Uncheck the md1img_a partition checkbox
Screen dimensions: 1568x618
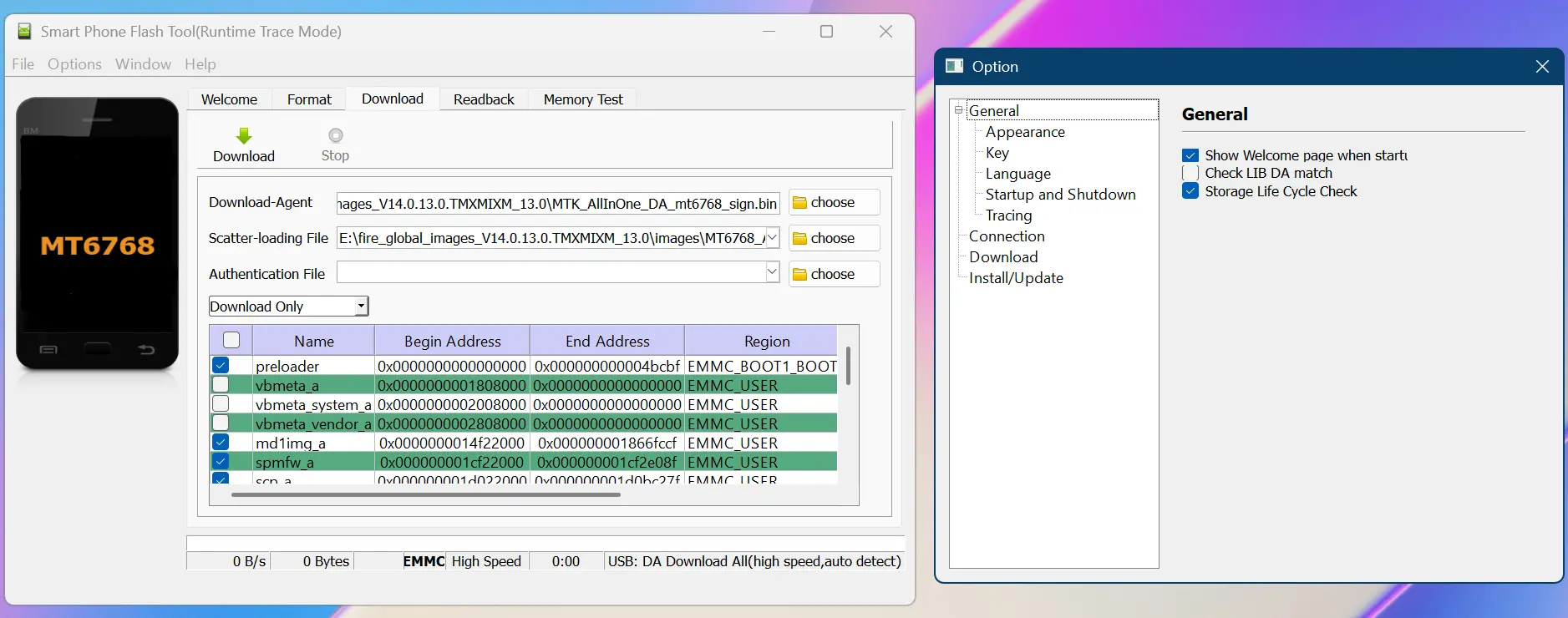coord(221,442)
